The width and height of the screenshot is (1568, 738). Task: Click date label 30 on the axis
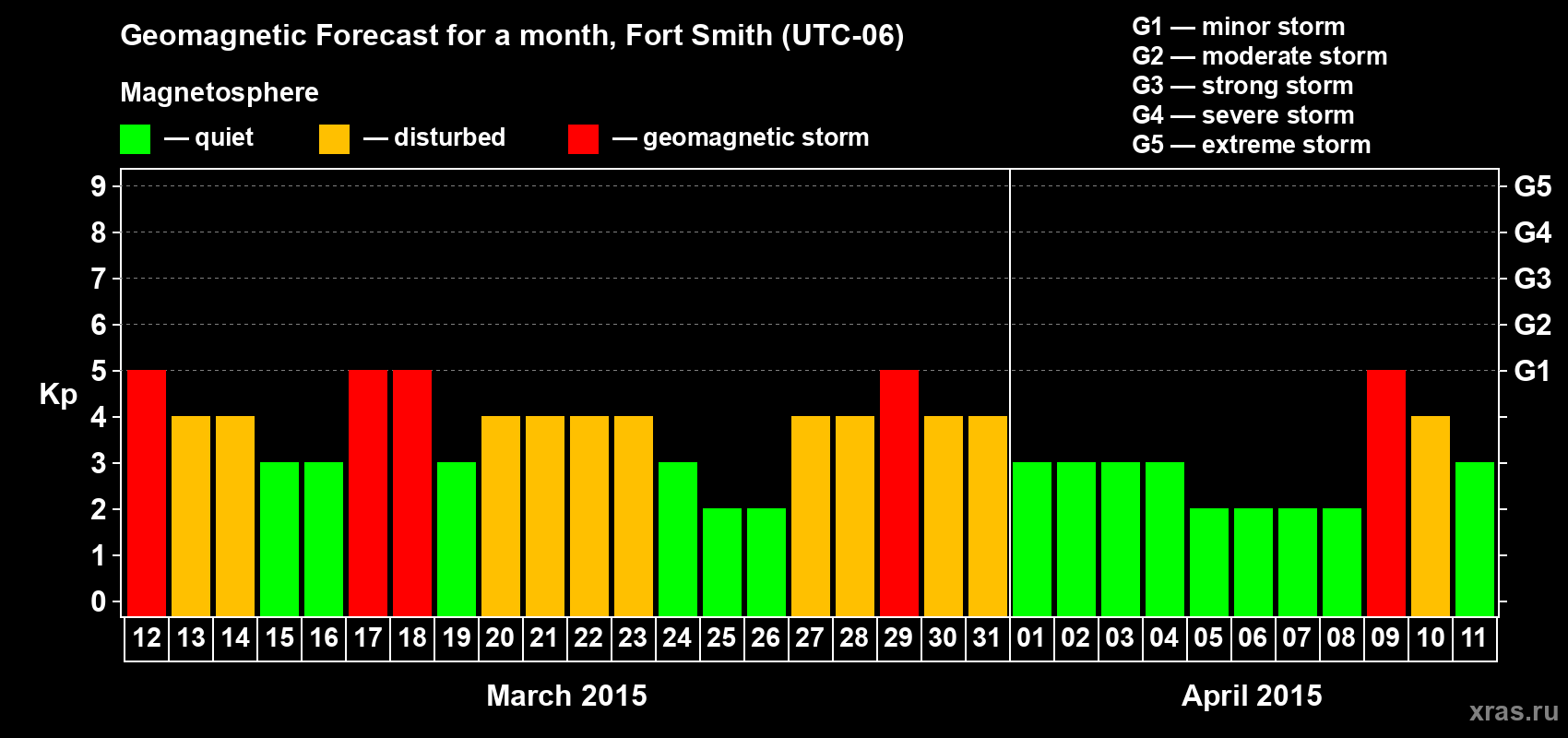[943, 638]
